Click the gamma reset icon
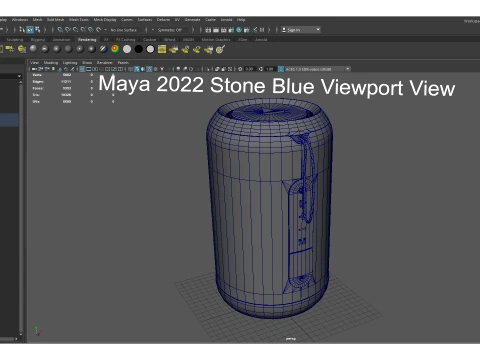The width and height of the screenshot is (480, 360). pyautogui.click(x=261, y=69)
